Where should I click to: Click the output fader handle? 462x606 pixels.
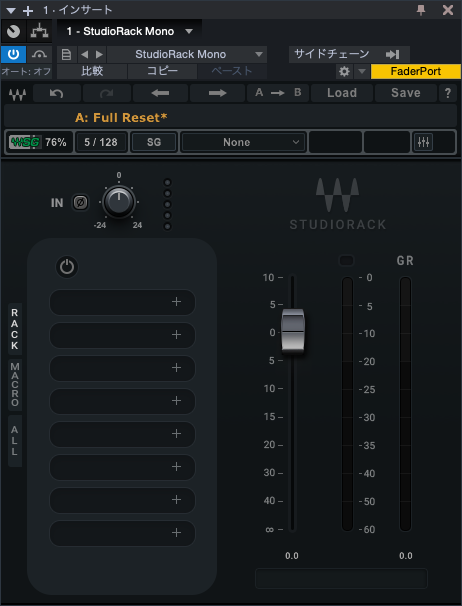point(293,331)
